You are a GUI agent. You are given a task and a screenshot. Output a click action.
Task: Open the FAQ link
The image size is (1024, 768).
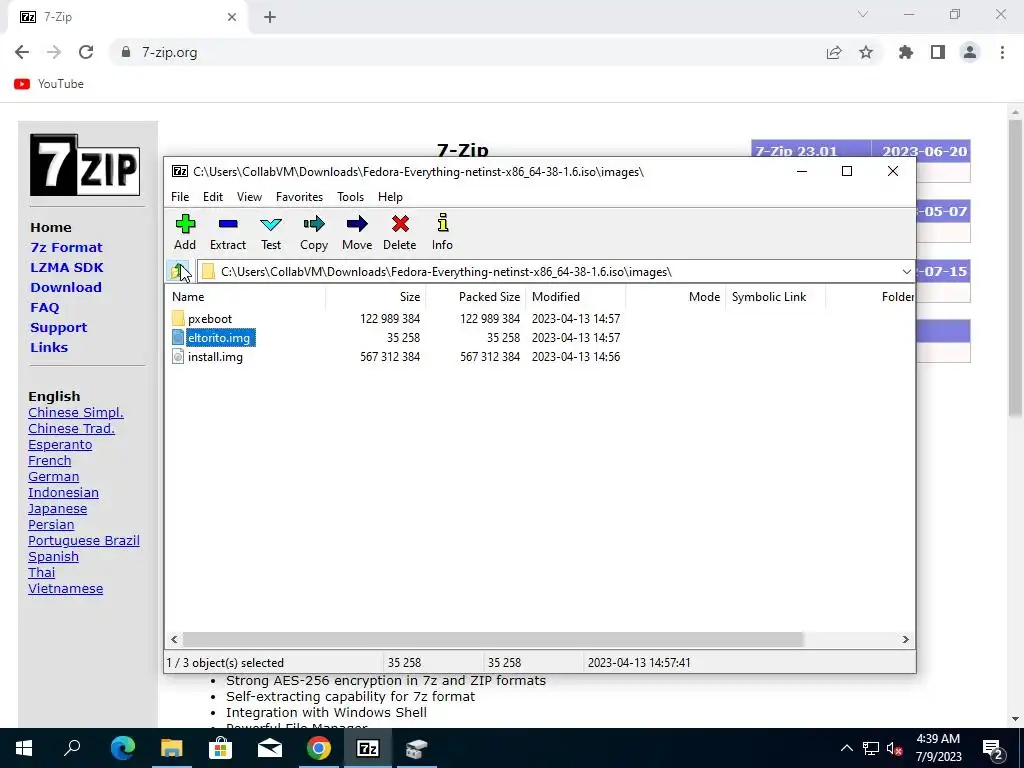[x=44, y=308]
